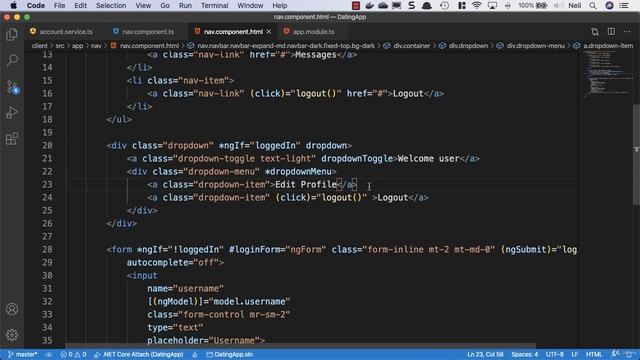Viewport: 640px width, 360px height.
Task: Open the Search panel in the activity bar
Action: 12,60
